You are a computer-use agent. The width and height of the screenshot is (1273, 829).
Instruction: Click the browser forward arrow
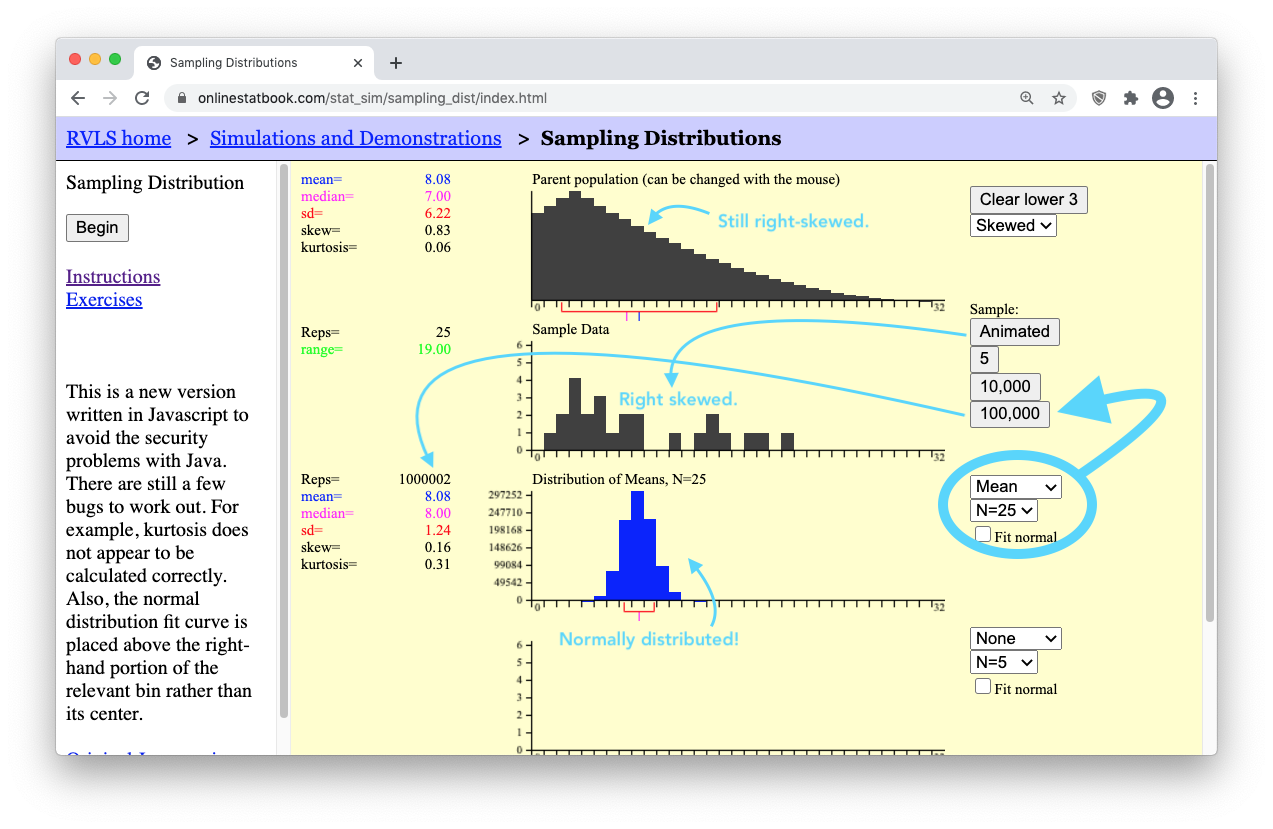point(110,98)
